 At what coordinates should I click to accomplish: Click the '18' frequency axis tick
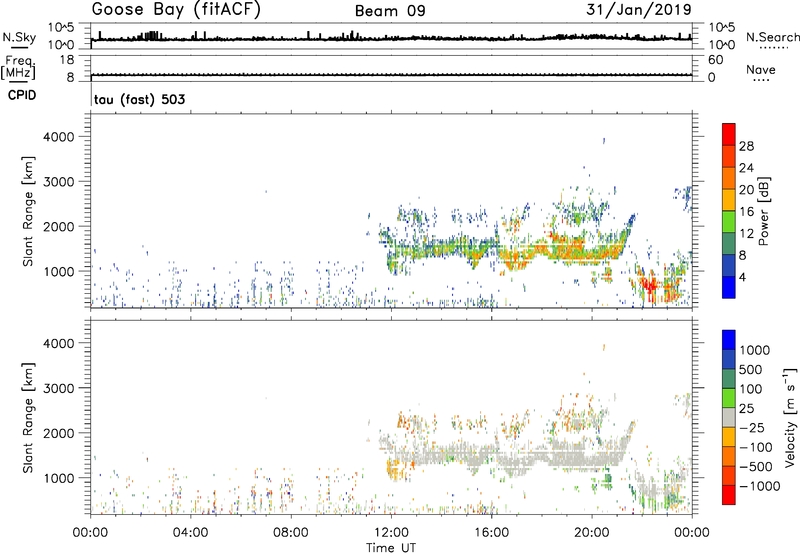pyautogui.click(x=68, y=60)
